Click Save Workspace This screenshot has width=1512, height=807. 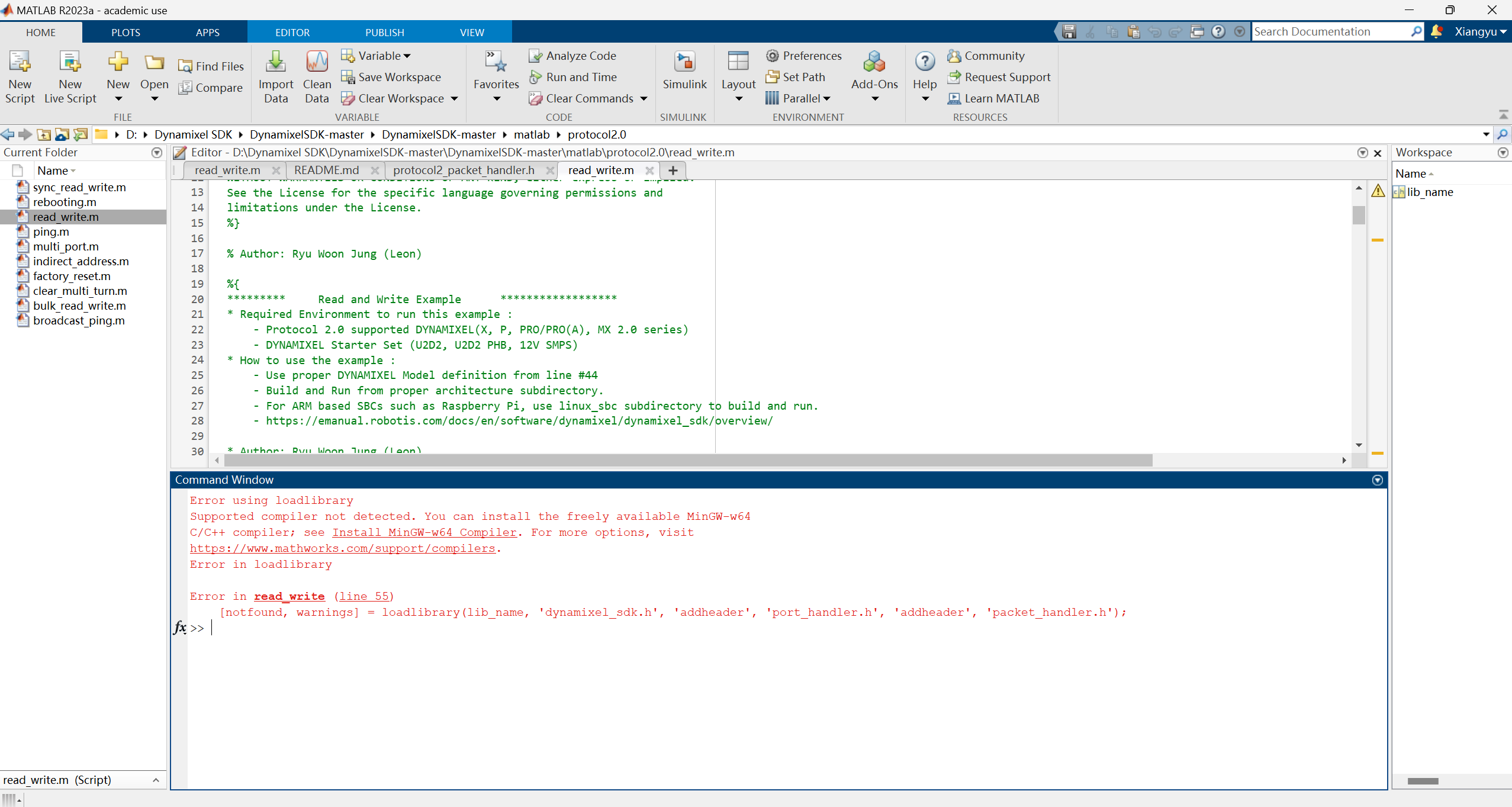click(x=391, y=77)
